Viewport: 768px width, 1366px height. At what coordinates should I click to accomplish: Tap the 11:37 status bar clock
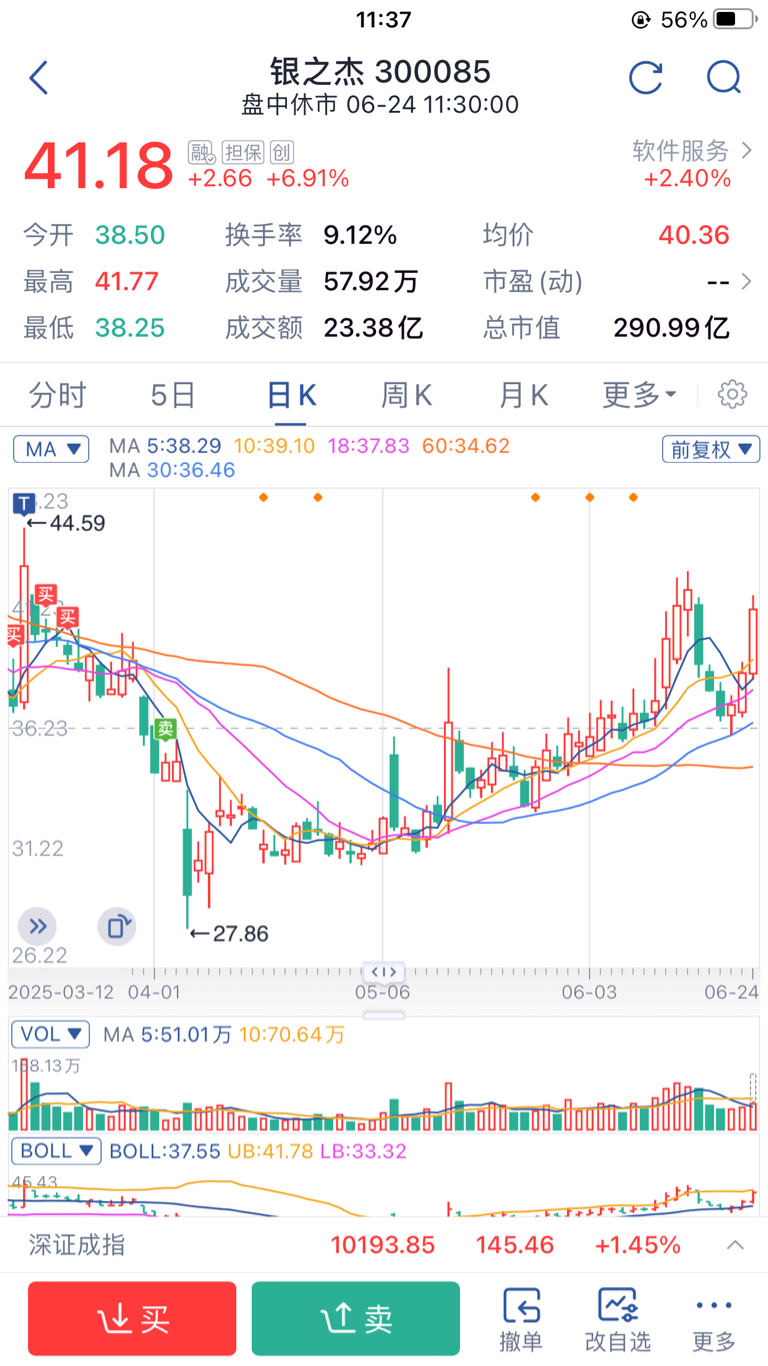point(384,19)
